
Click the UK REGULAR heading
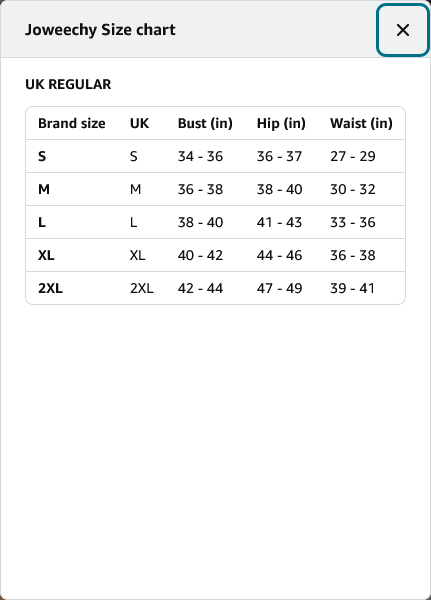pyautogui.click(x=68, y=84)
